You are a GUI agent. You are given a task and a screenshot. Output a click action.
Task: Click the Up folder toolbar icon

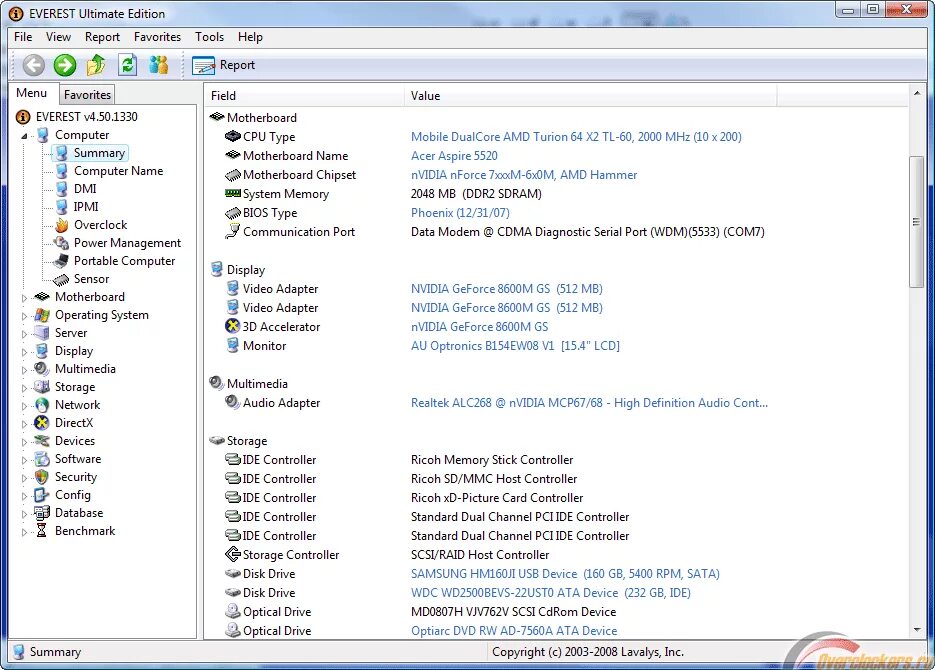coord(96,65)
